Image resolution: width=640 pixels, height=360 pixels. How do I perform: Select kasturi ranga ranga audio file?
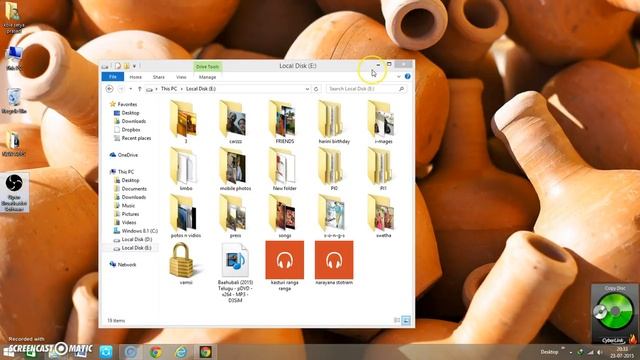click(284, 266)
